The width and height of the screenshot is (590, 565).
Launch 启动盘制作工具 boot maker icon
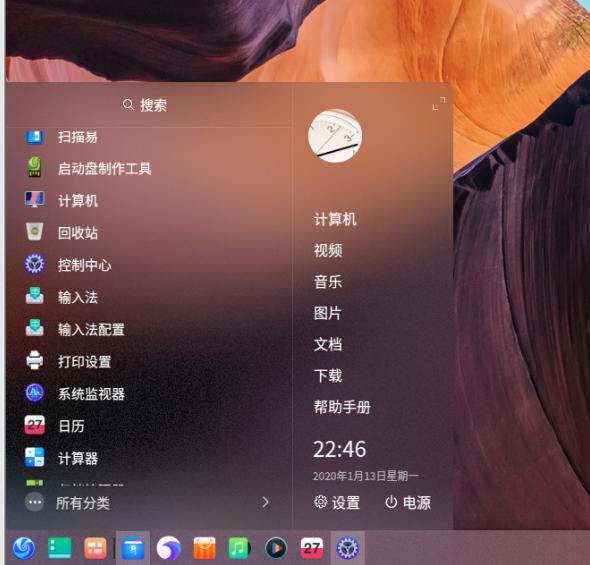point(35,167)
